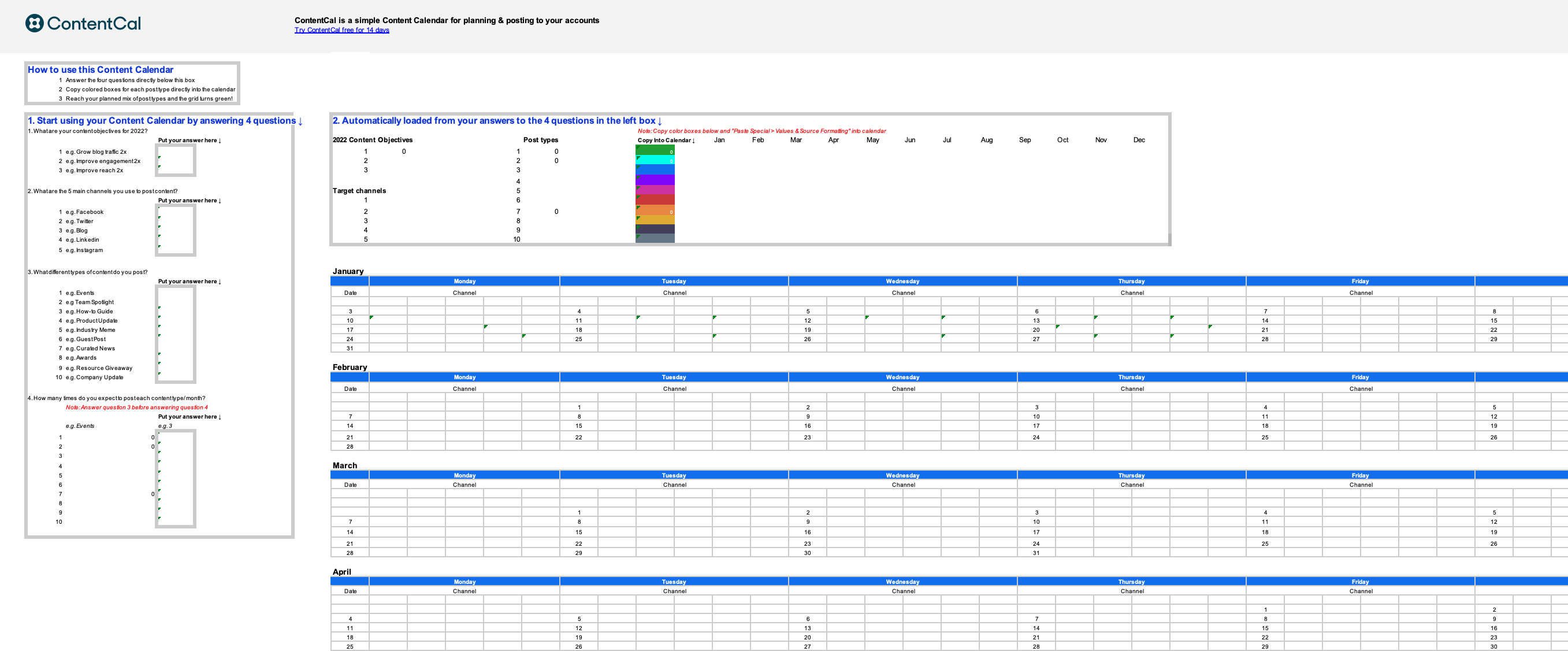Viewport: 1568px width, 651px height.
Task: Click the 'January' month title
Action: coord(348,271)
